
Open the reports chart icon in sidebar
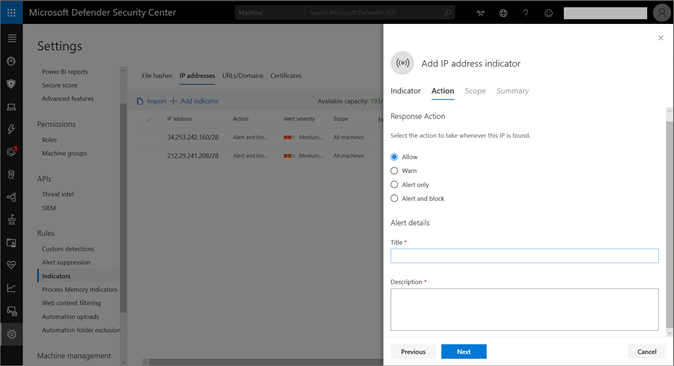point(12,288)
